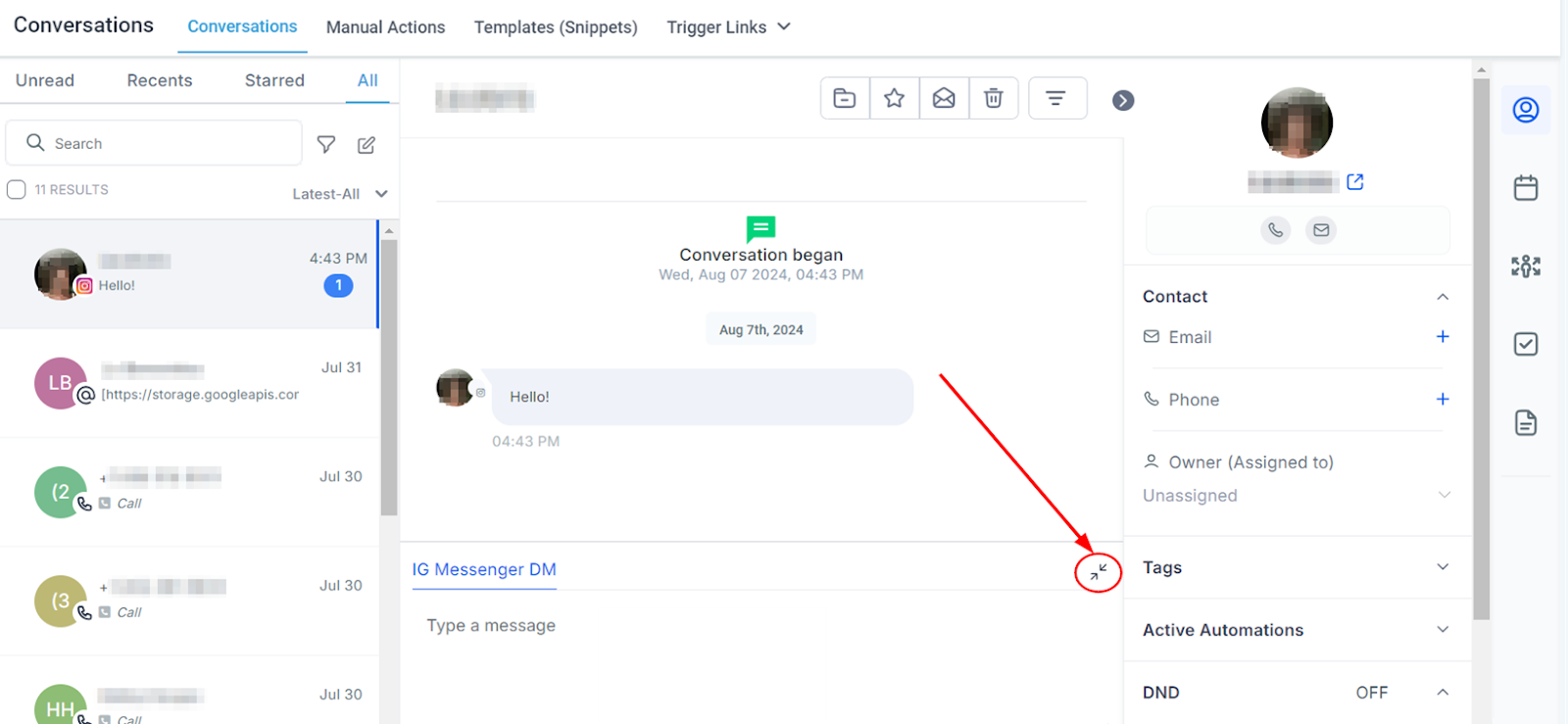Image resolution: width=1568 pixels, height=724 pixels.
Task: Open conversation with Hello! message 4:43 PM
Action: [x=189, y=273]
